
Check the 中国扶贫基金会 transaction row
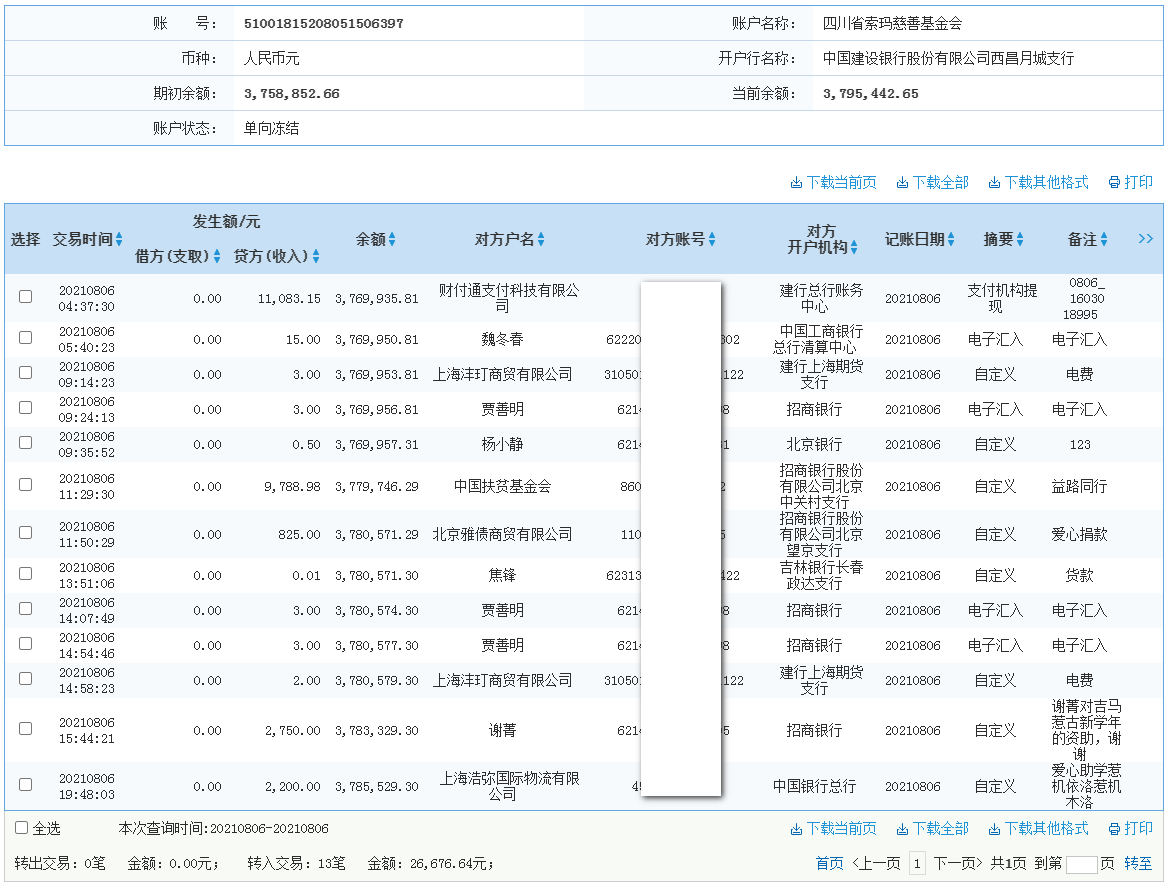click(25, 484)
